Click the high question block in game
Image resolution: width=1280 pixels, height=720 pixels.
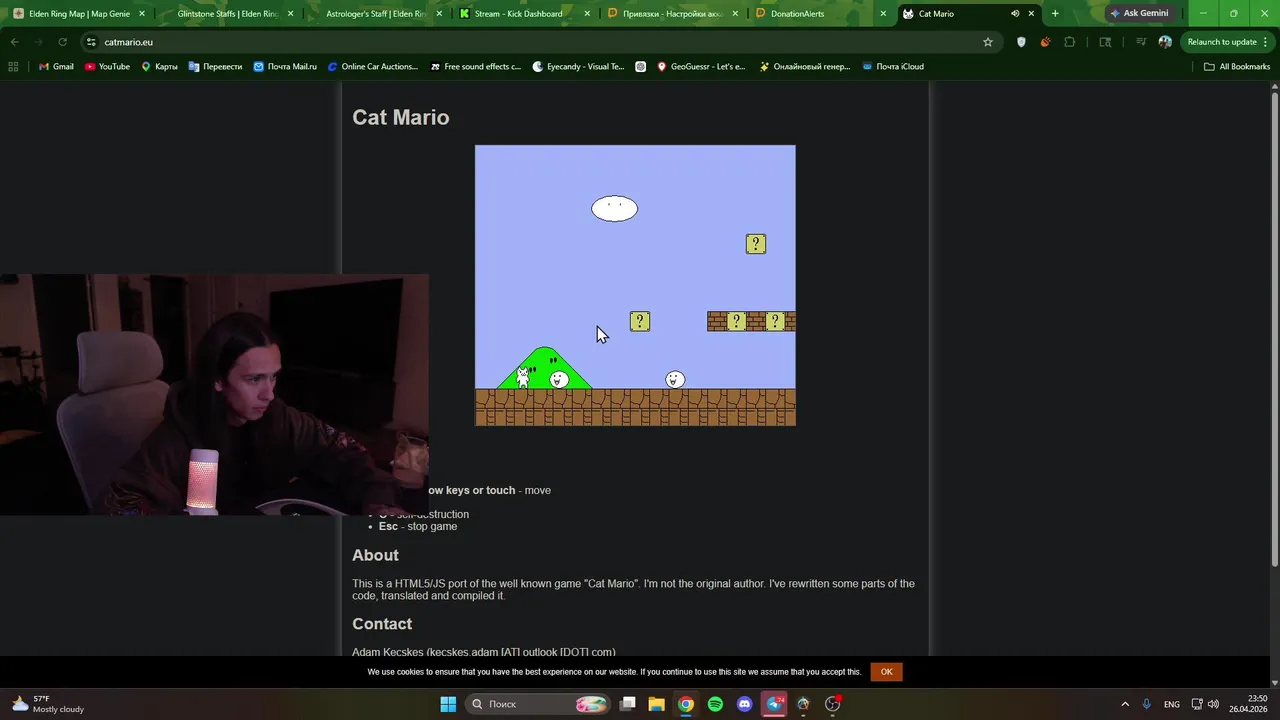coord(756,244)
